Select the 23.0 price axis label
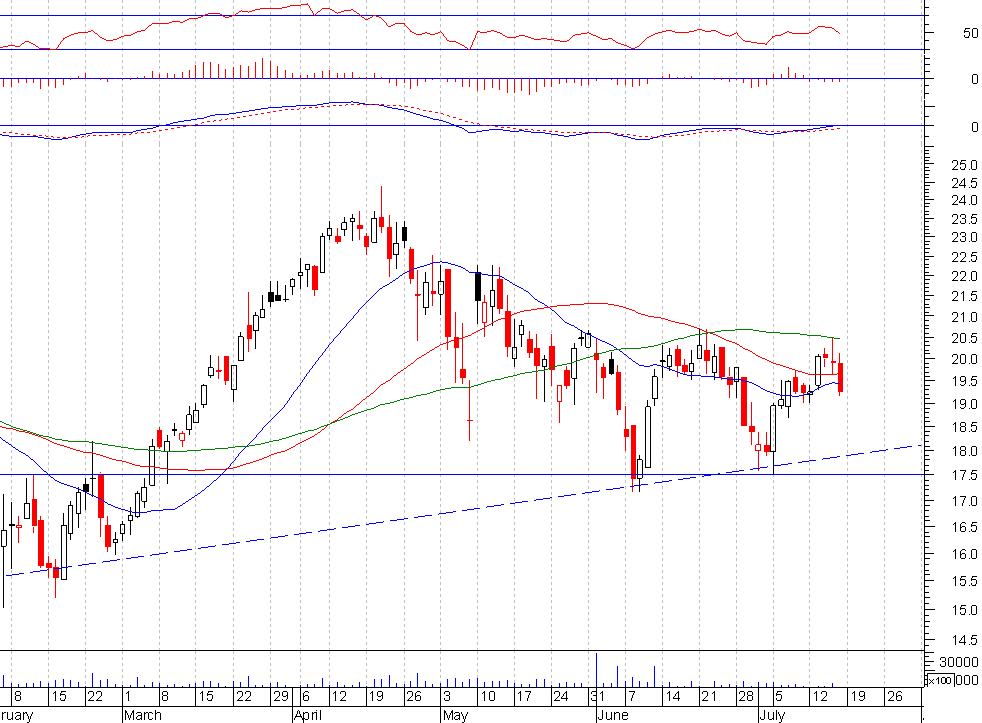The width and height of the screenshot is (982, 723). click(964, 237)
